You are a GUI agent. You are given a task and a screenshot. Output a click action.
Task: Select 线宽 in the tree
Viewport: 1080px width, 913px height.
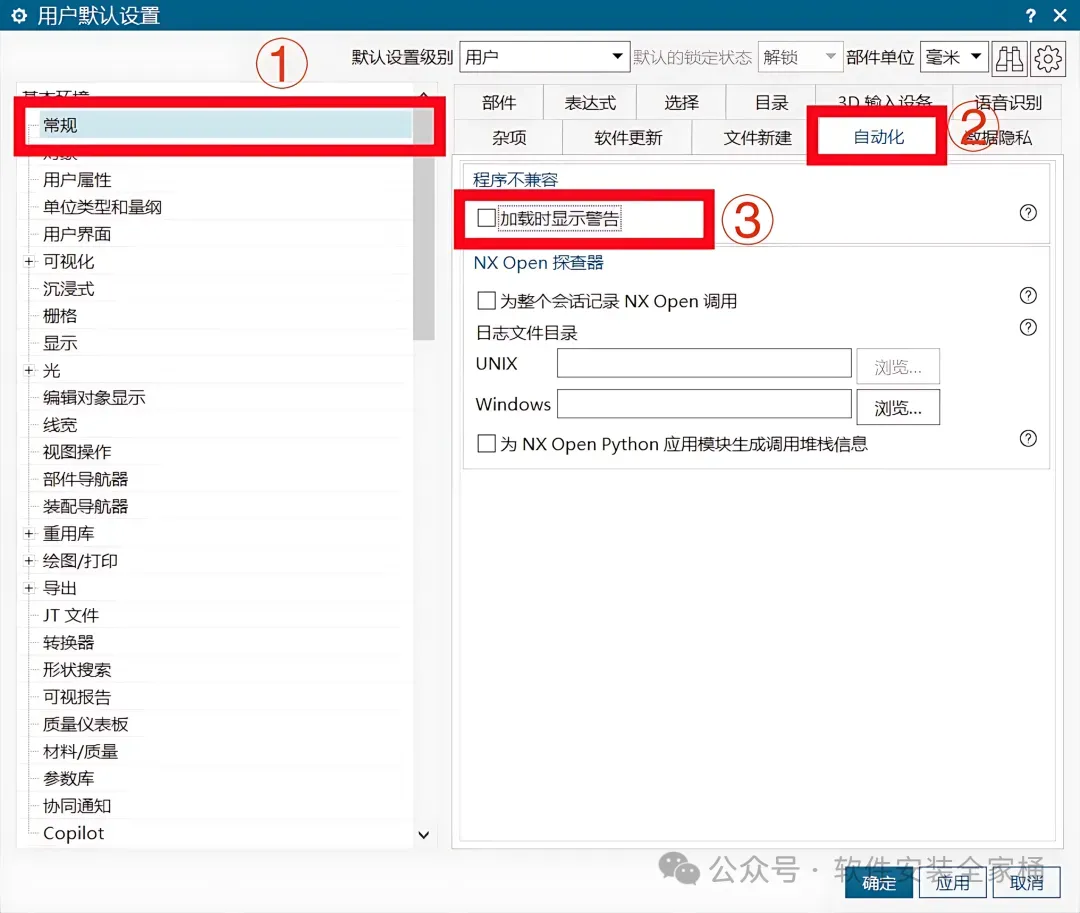(x=60, y=425)
